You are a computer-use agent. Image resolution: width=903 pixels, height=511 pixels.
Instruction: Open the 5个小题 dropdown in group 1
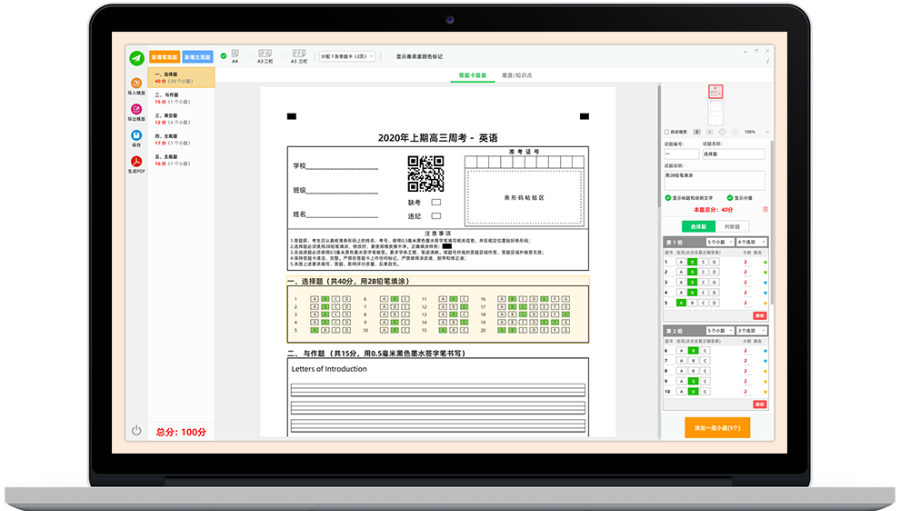[x=720, y=242]
